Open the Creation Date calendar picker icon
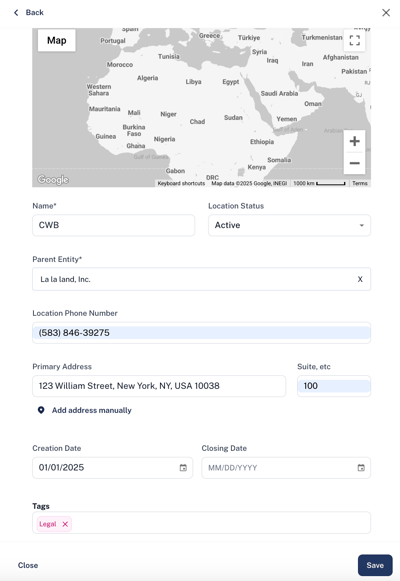Screen dimensions: 400x581 tap(183, 468)
